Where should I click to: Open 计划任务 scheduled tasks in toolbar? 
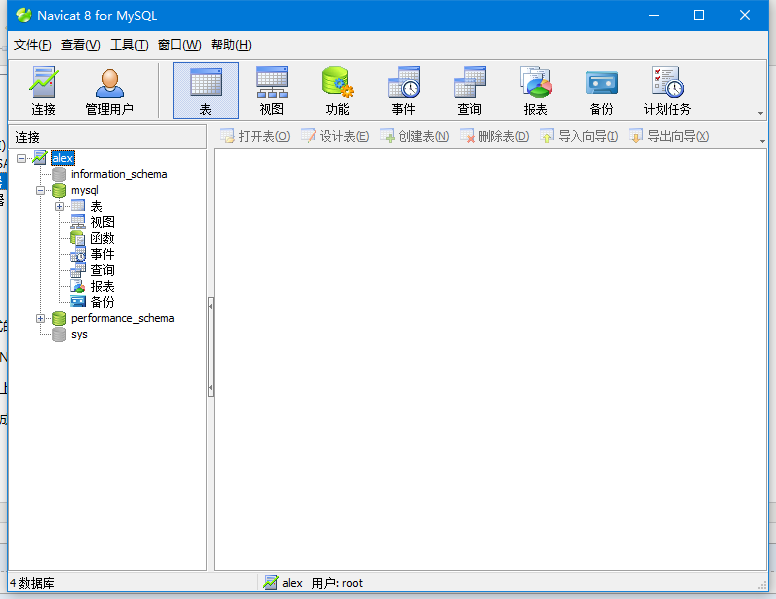tap(667, 91)
